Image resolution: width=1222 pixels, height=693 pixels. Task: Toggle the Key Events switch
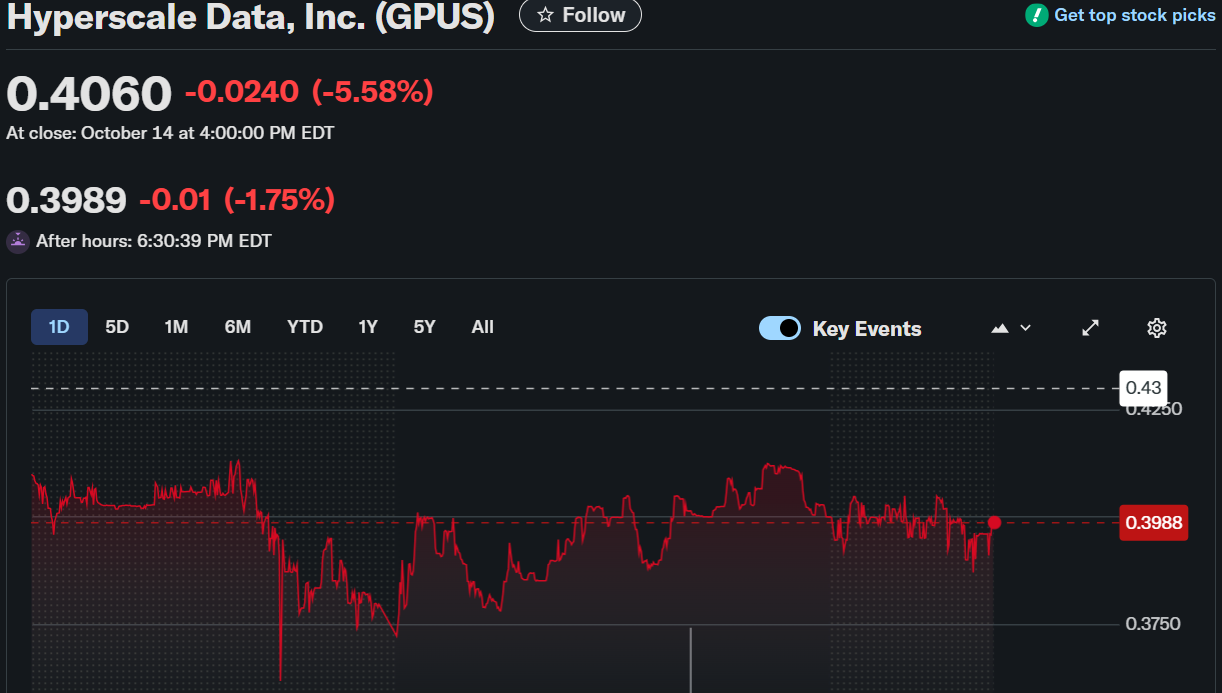coord(780,328)
